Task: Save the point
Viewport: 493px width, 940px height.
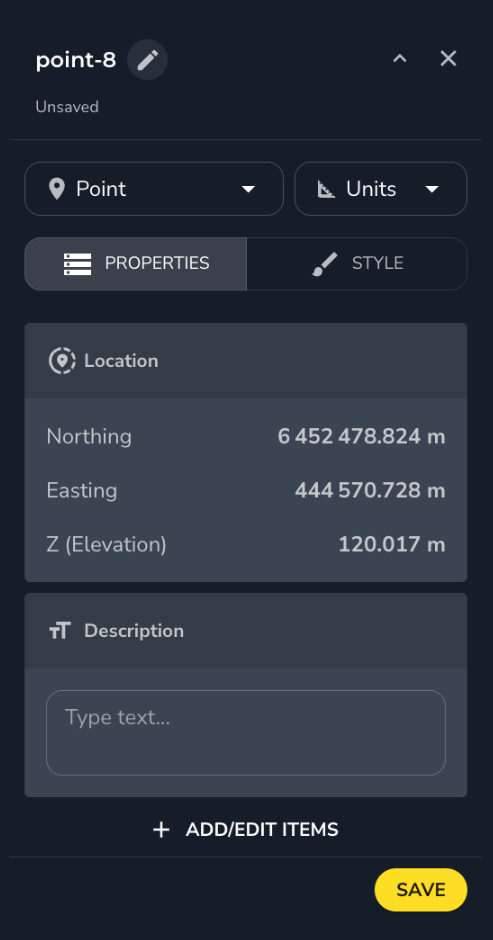Action: pos(420,890)
